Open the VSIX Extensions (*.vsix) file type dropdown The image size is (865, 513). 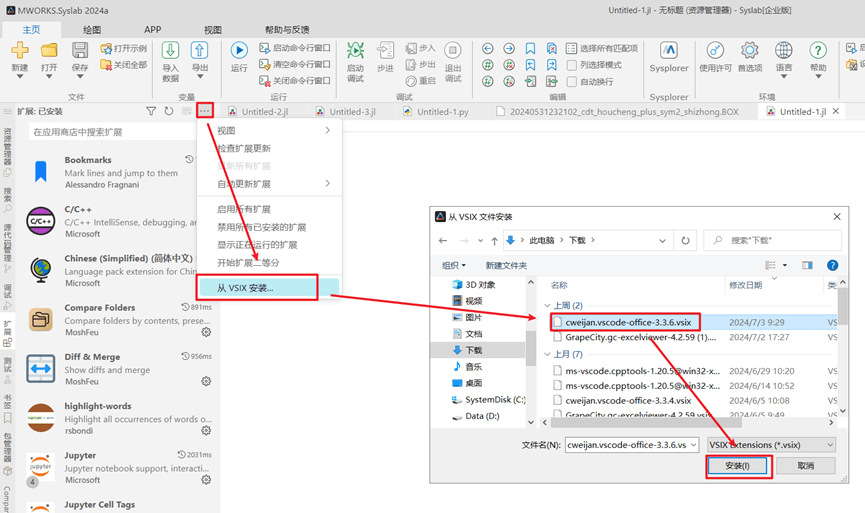pos(771,445)
